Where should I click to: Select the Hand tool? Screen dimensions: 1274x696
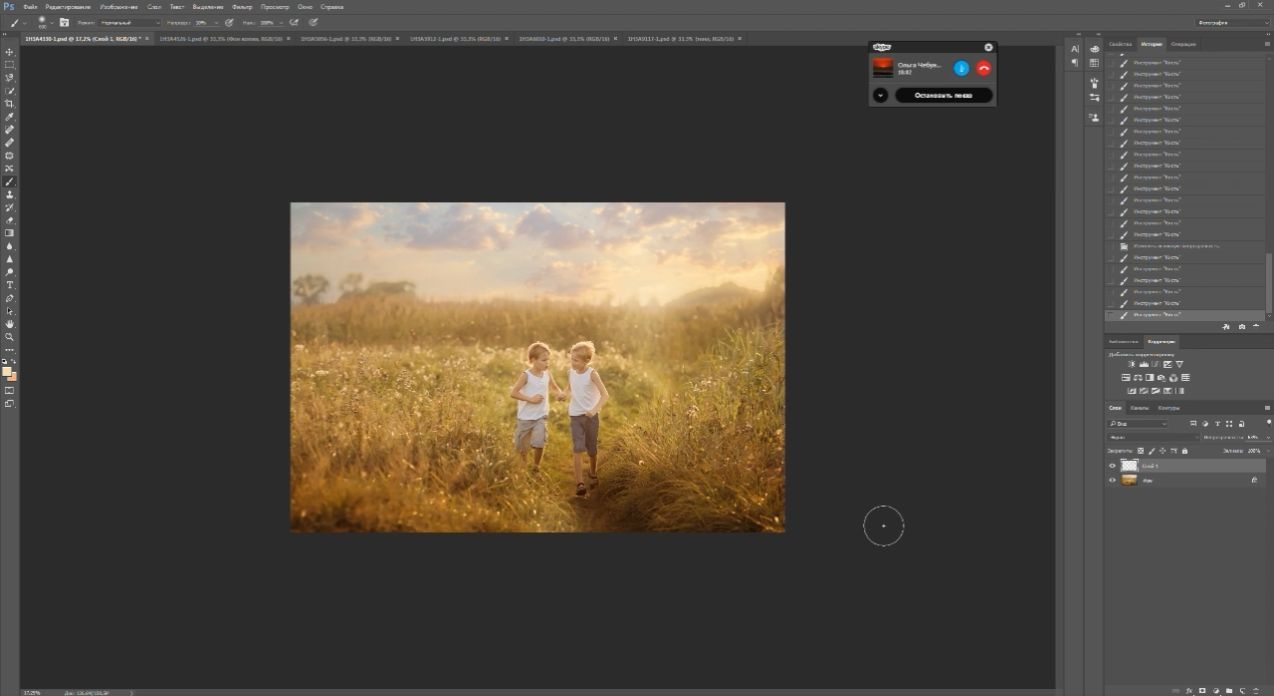10,324
